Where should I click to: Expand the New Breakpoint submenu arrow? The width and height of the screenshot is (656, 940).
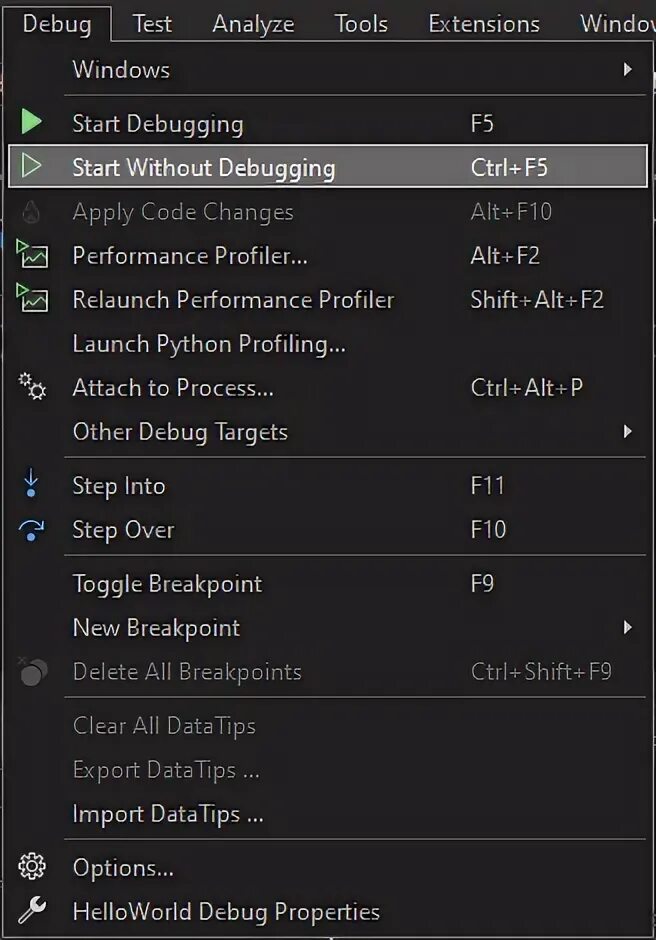(x=627, y=628)
